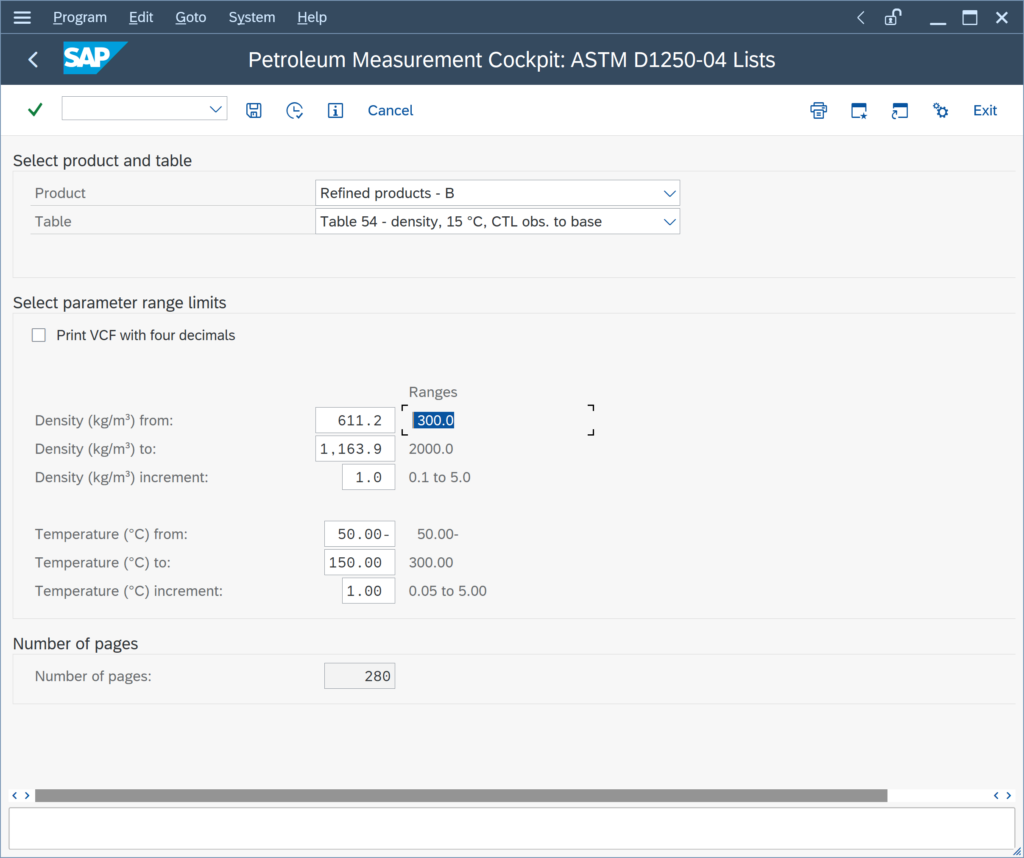The height and width of the screenshot is (858, 1024).
Task: Click the SAP logo
Action: pyautogui.click(x=94, y=58)
